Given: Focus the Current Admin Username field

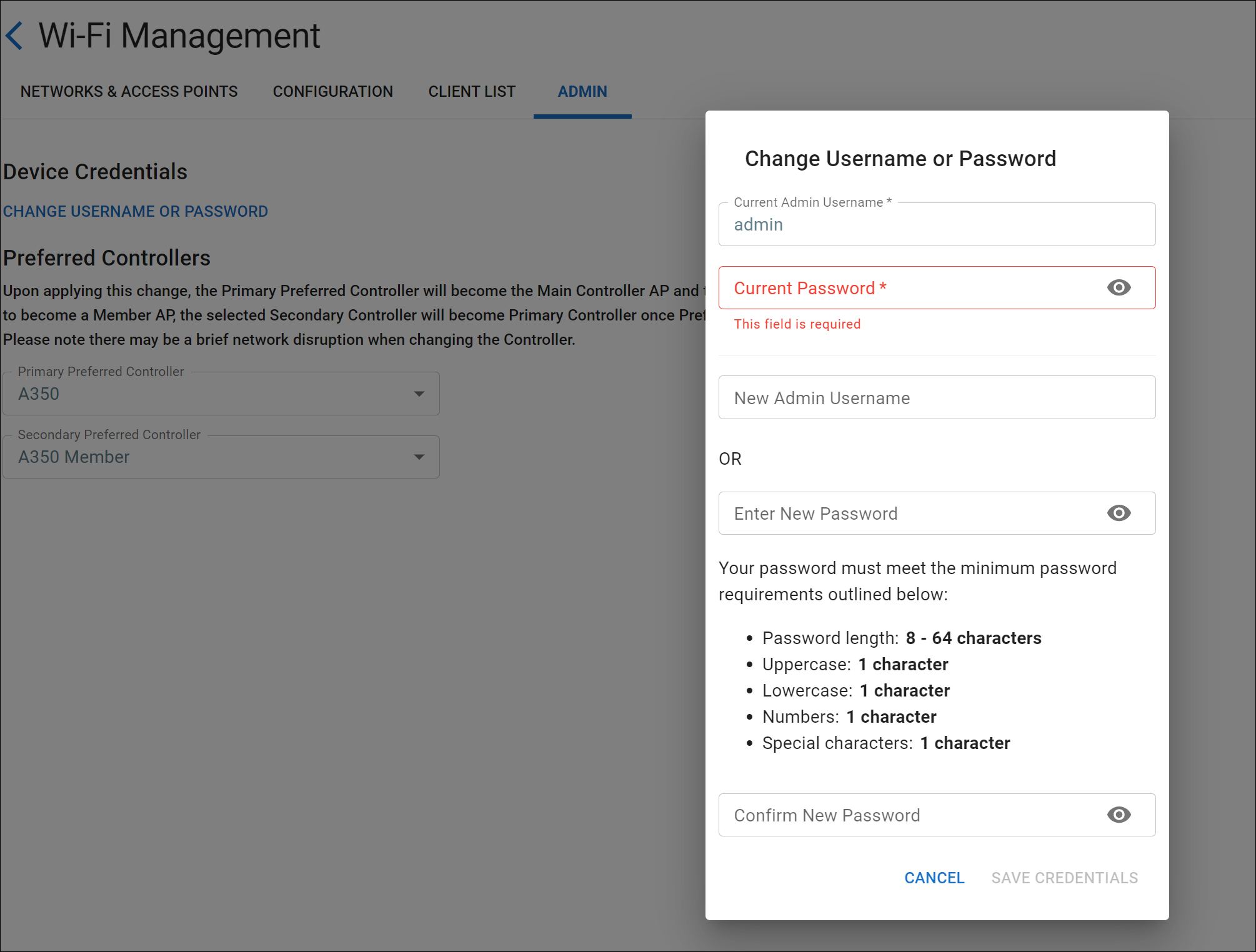Looking at the screenshot, I should pos(936,225).
